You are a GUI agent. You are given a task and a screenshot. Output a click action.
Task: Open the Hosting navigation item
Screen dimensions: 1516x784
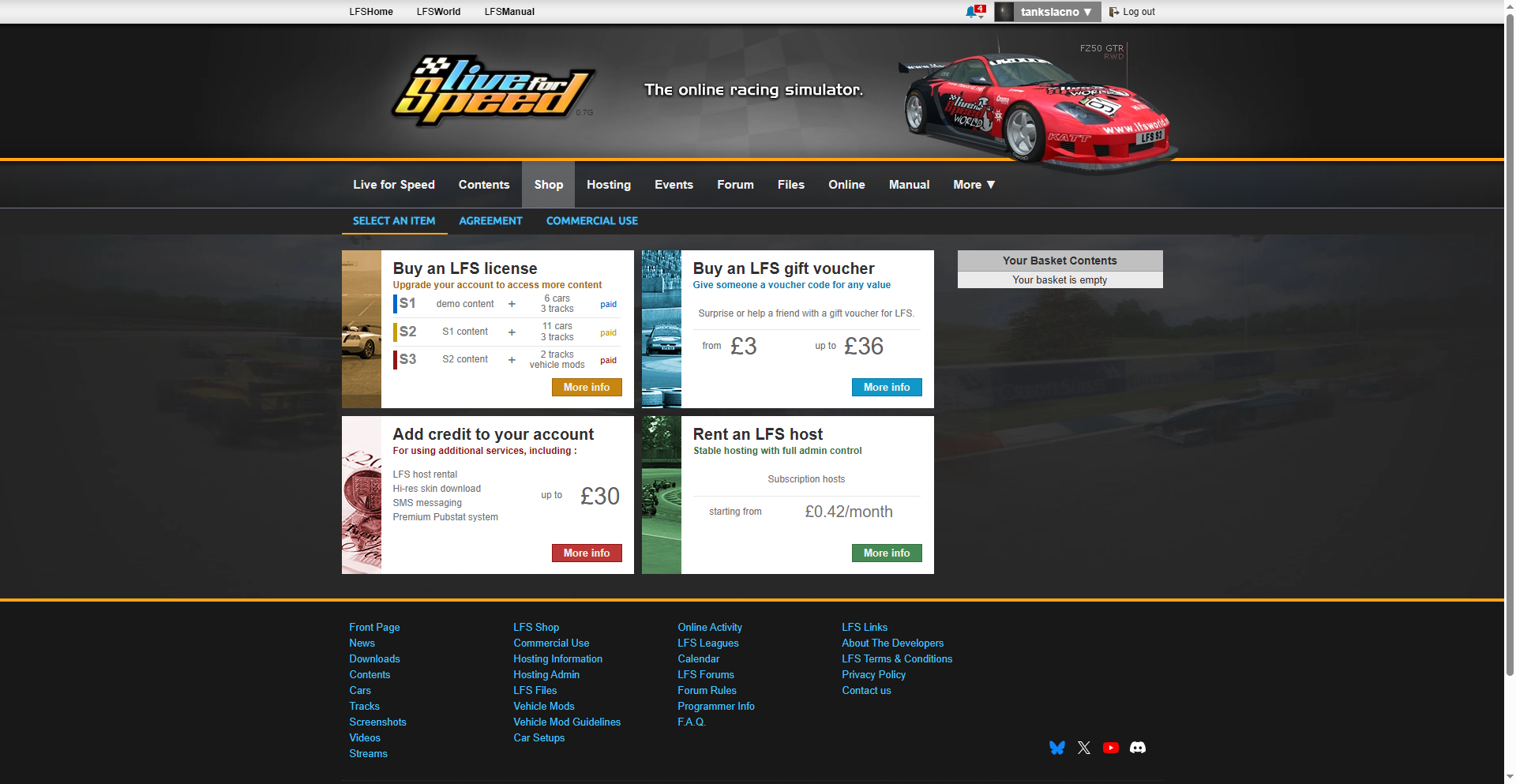pyautogui.click(x=609, y=185)
